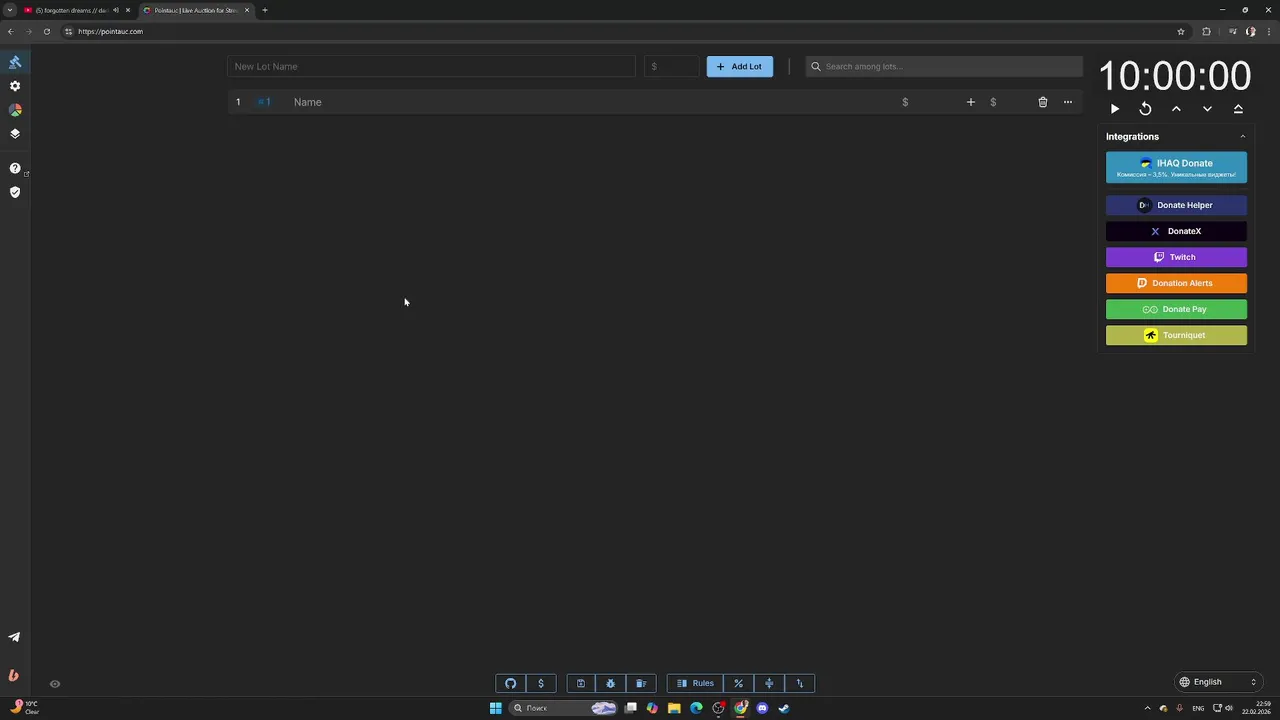The width and height of the screenshot is (1280, 720).
Task: Click the pointauc.com address bar
Action: (620, 31)
